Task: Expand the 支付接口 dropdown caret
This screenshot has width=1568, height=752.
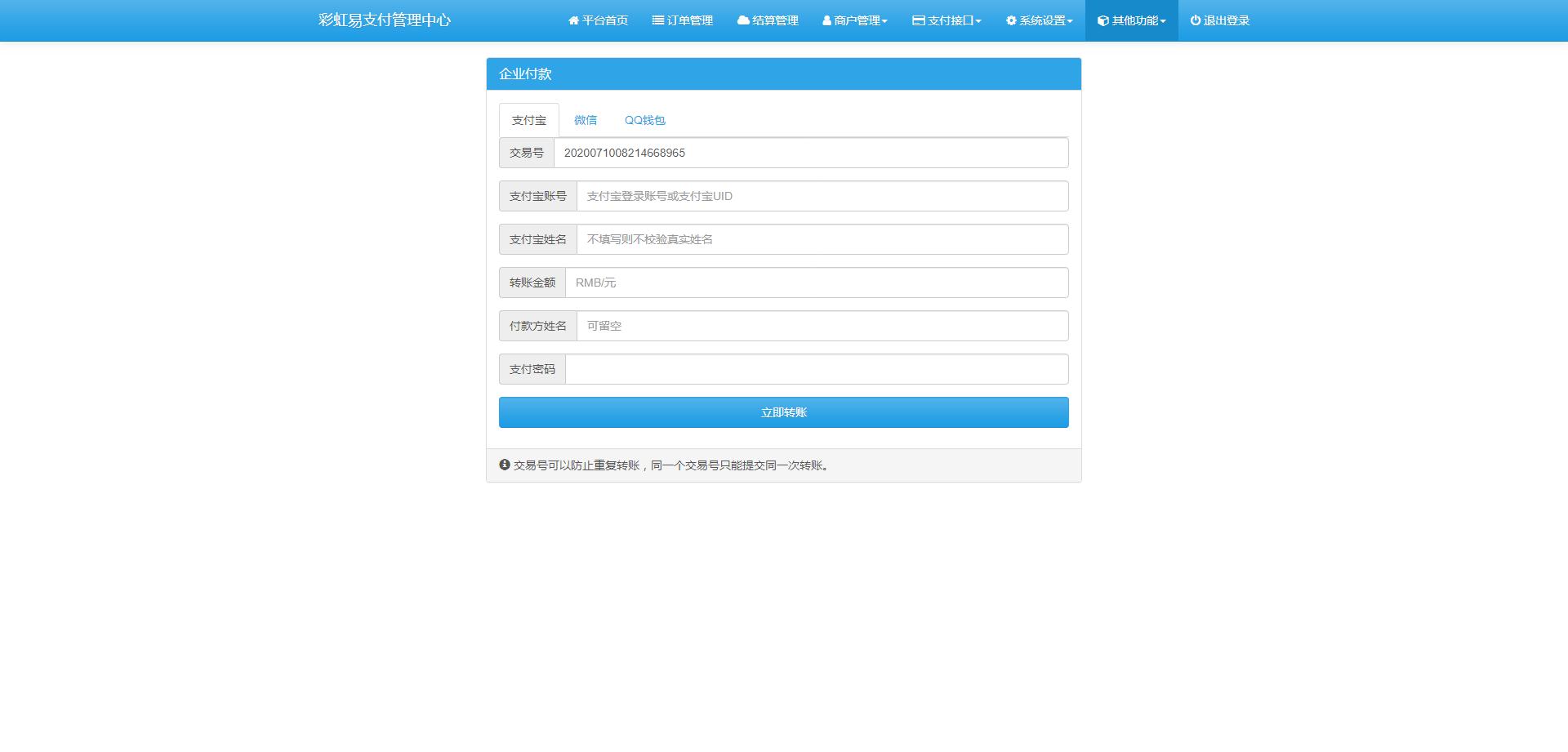Action: (x=978, y=21)
